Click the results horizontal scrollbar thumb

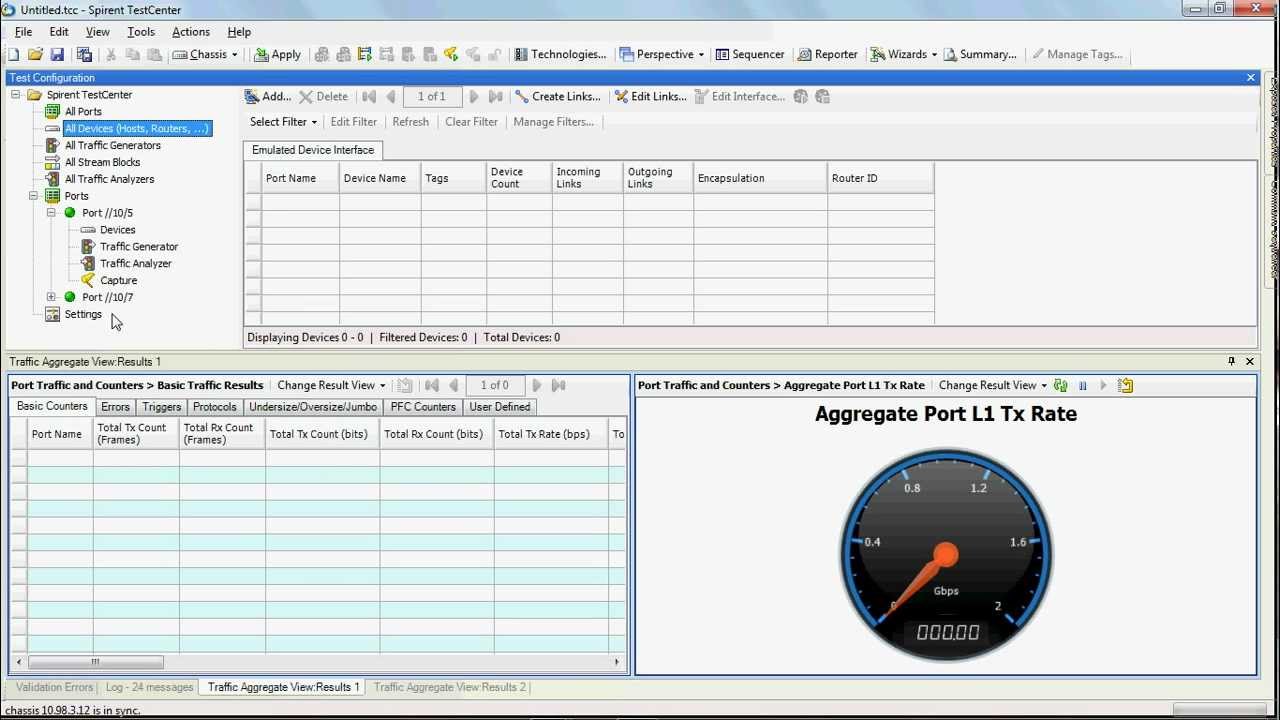[96, 662]
